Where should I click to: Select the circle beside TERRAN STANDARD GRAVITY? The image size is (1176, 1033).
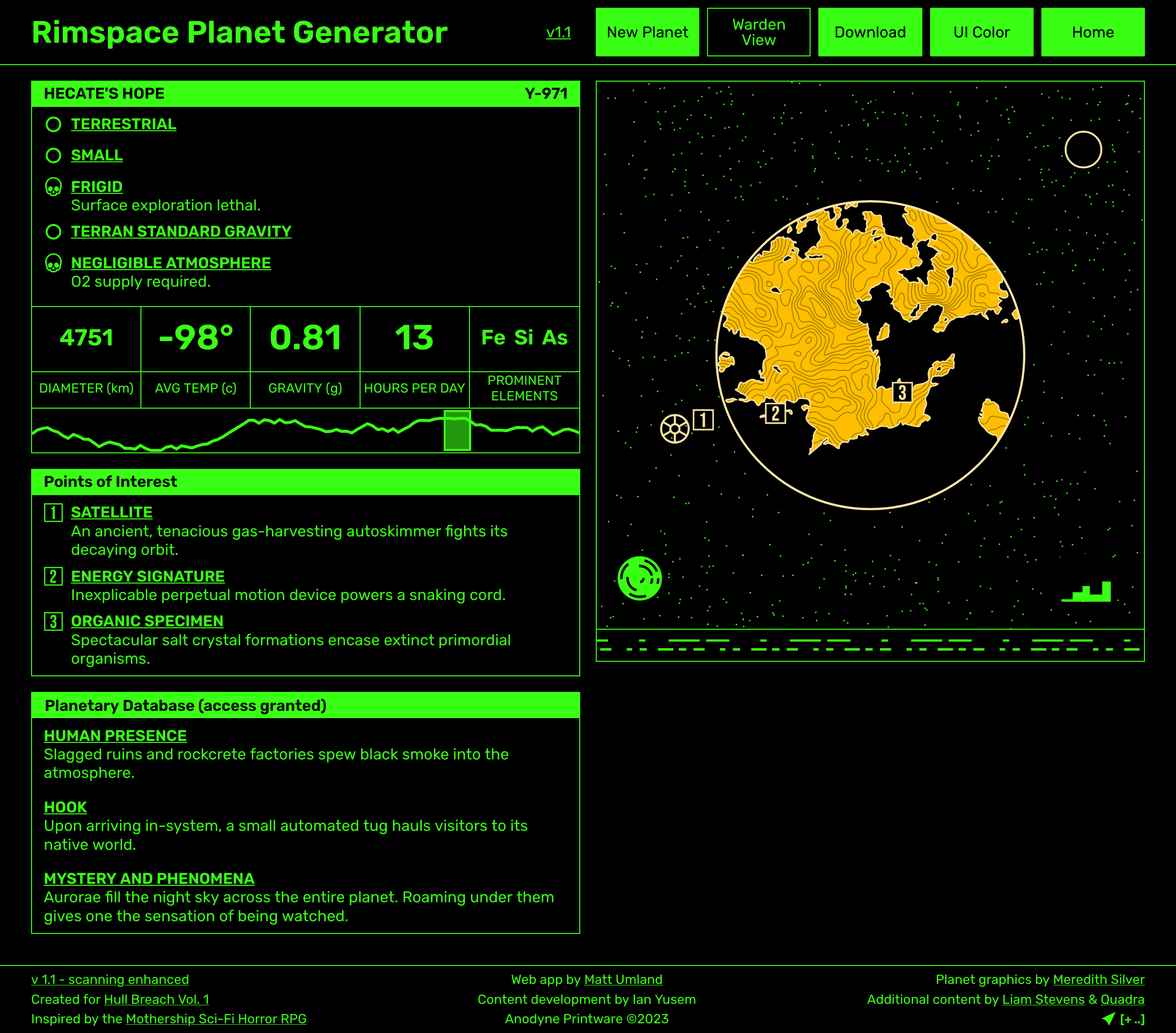tap(54, 232)
